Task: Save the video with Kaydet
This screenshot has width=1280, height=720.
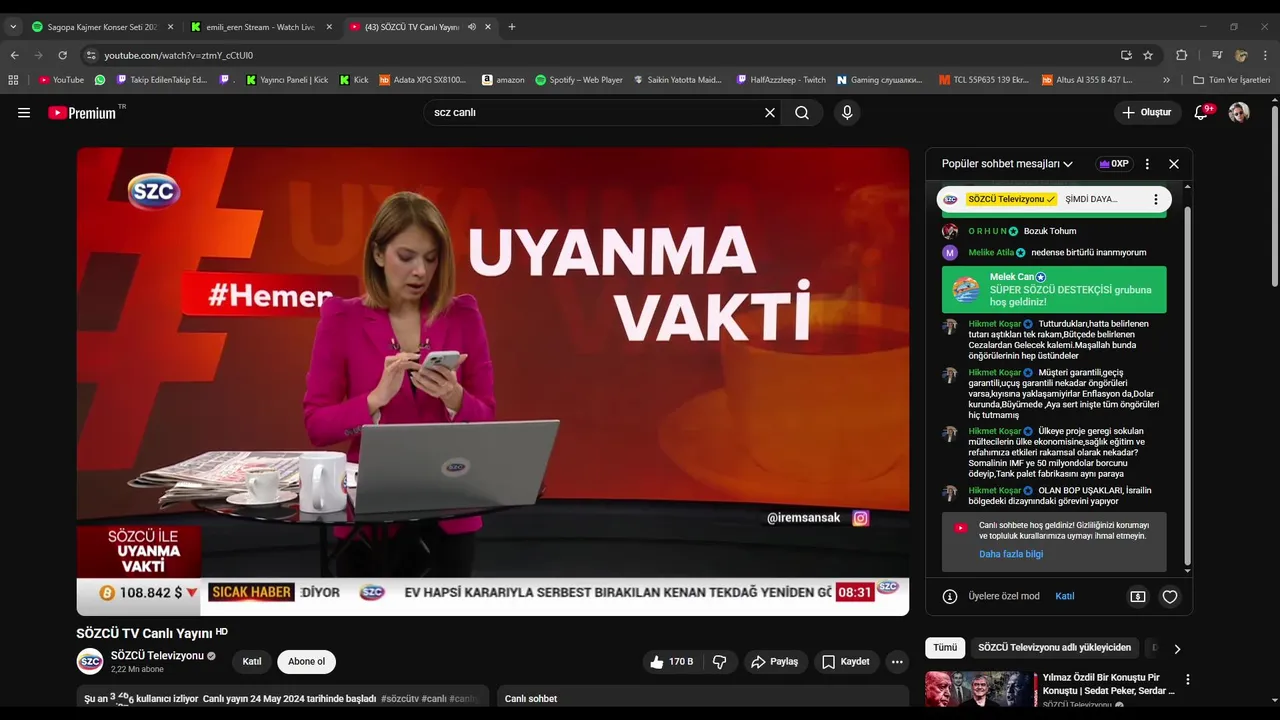Action: pos(846,662)
